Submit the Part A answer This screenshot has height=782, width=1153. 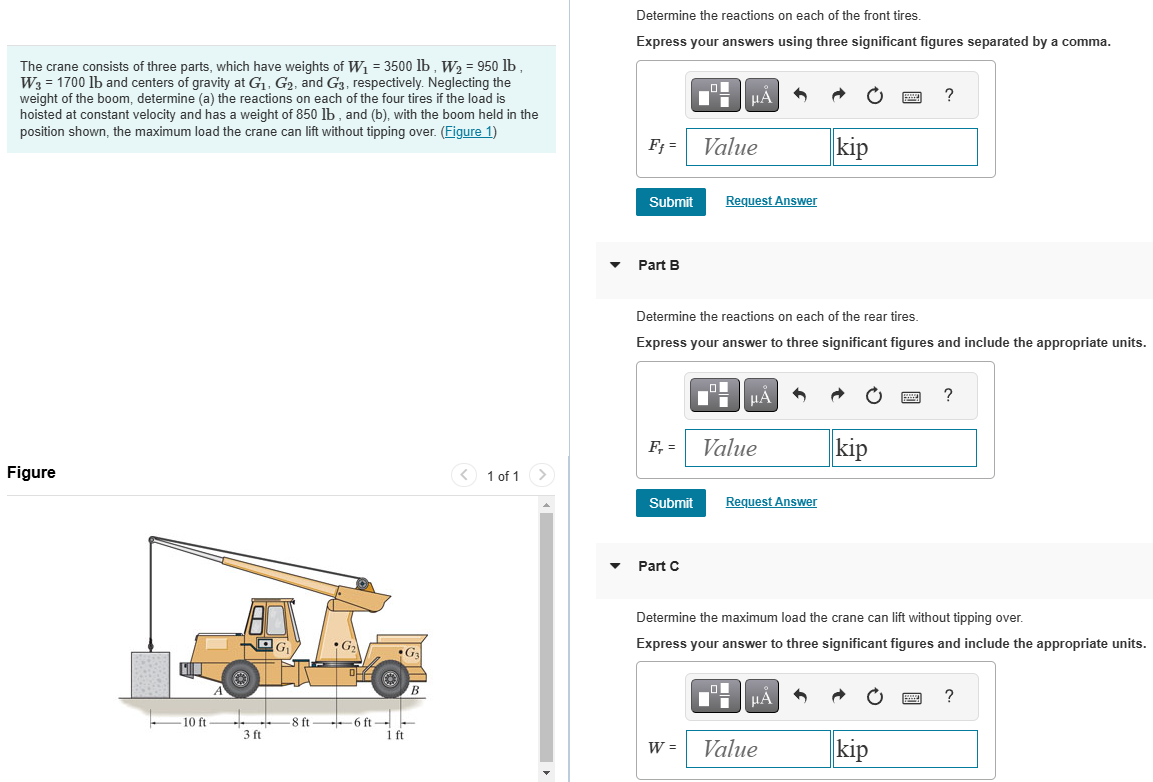(670, 201)
